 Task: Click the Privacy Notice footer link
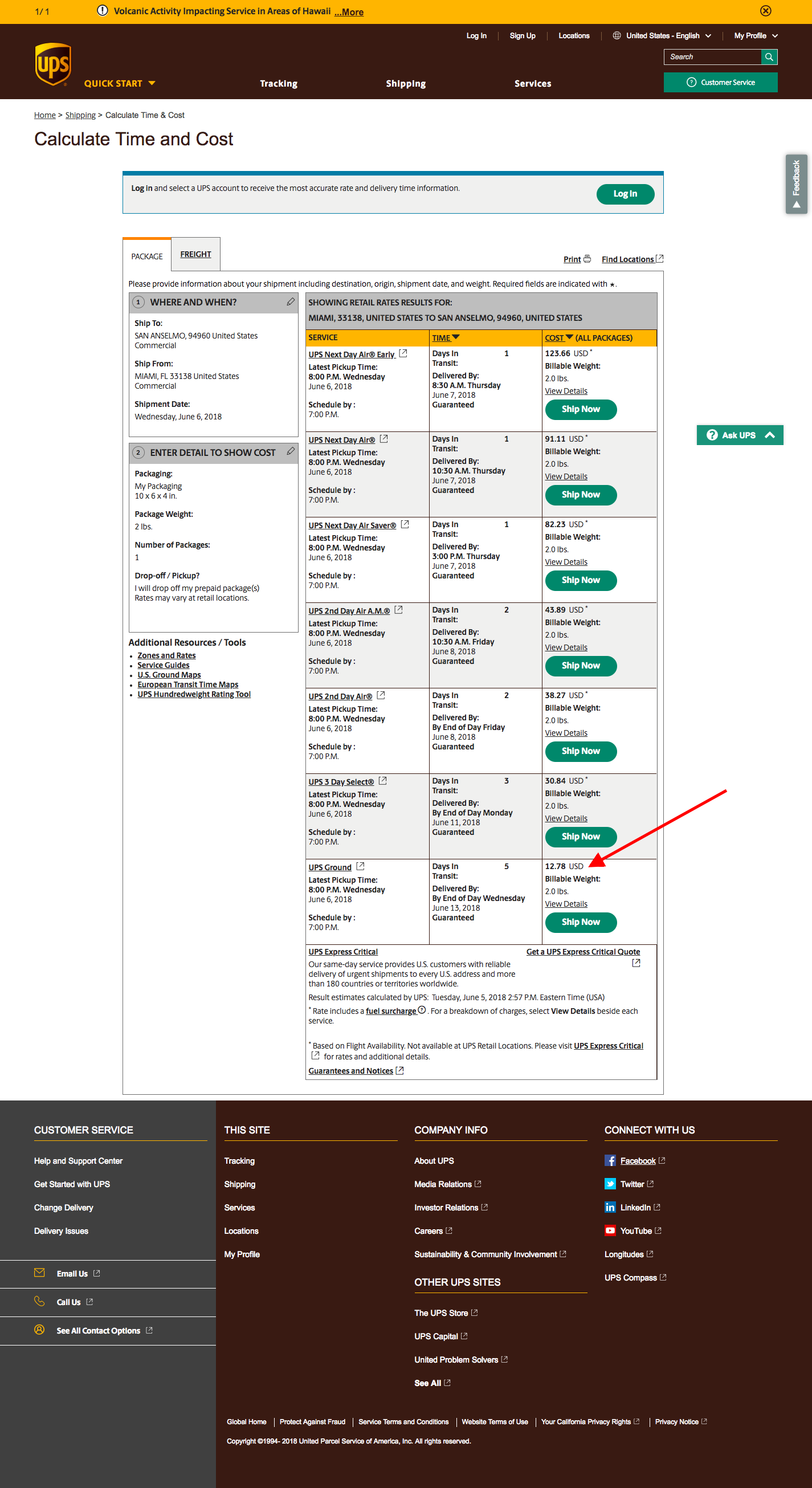point(680,1421)
